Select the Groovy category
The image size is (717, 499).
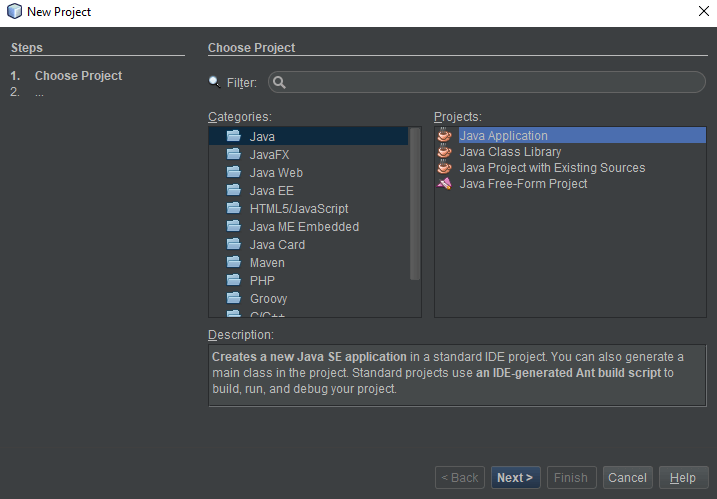click(x=308, y=299)
